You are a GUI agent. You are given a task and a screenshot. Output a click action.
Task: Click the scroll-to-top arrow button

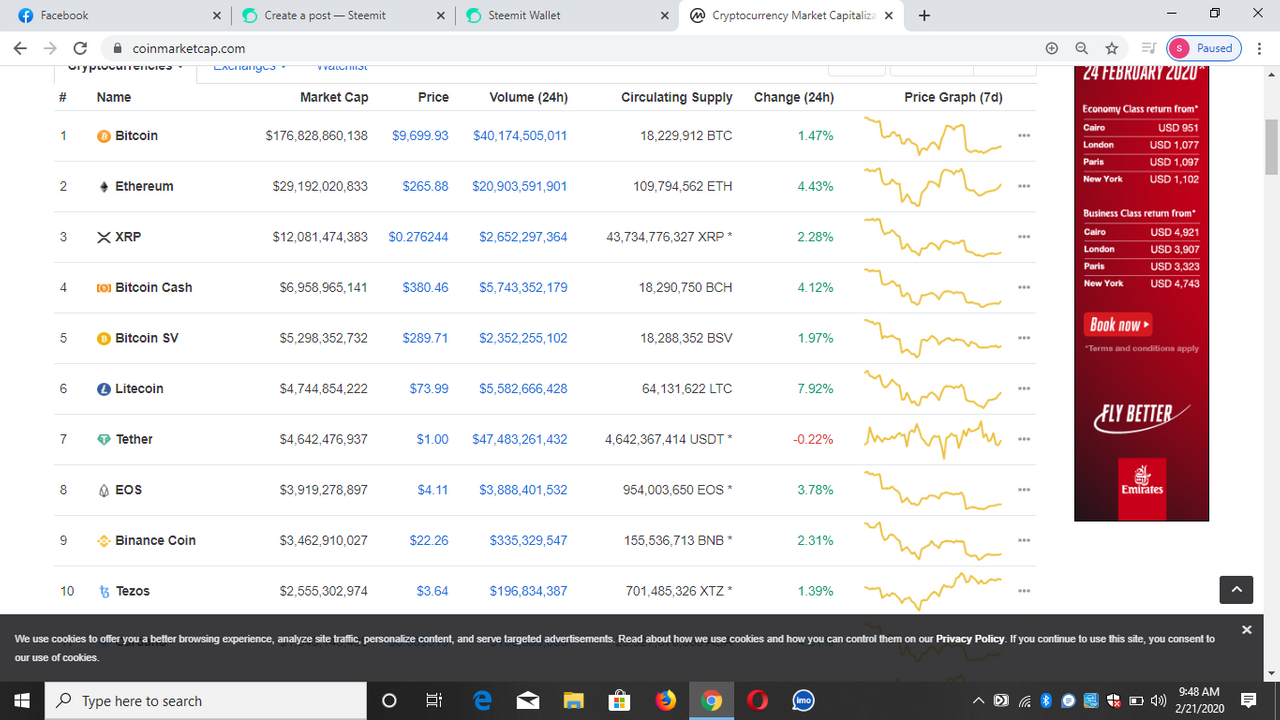pos(1236,590)
